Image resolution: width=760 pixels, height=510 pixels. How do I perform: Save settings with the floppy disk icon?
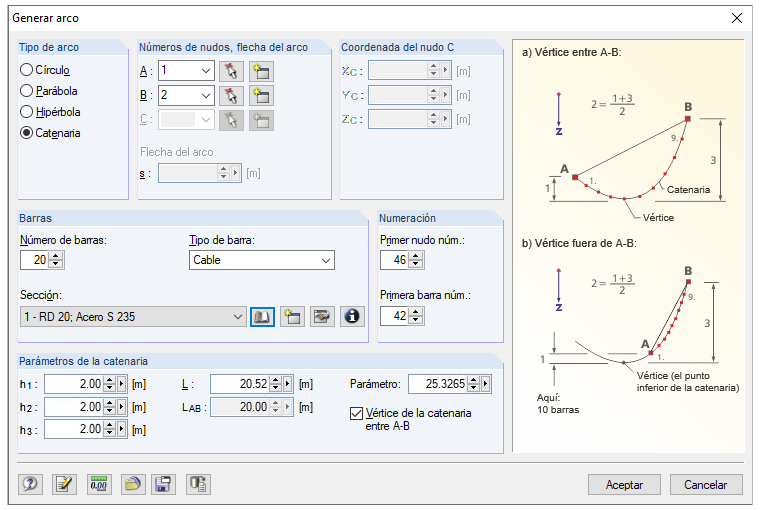click(163, 484)
